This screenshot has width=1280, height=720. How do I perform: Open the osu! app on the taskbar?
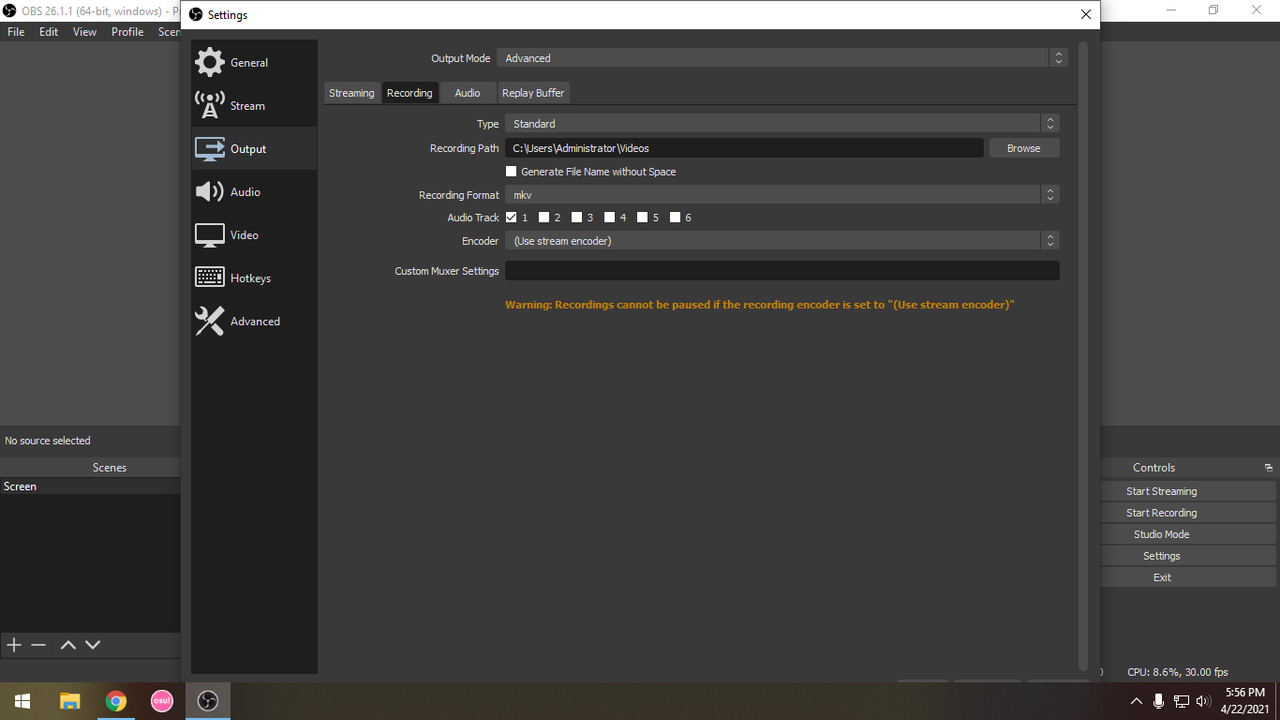pos(162,701)
